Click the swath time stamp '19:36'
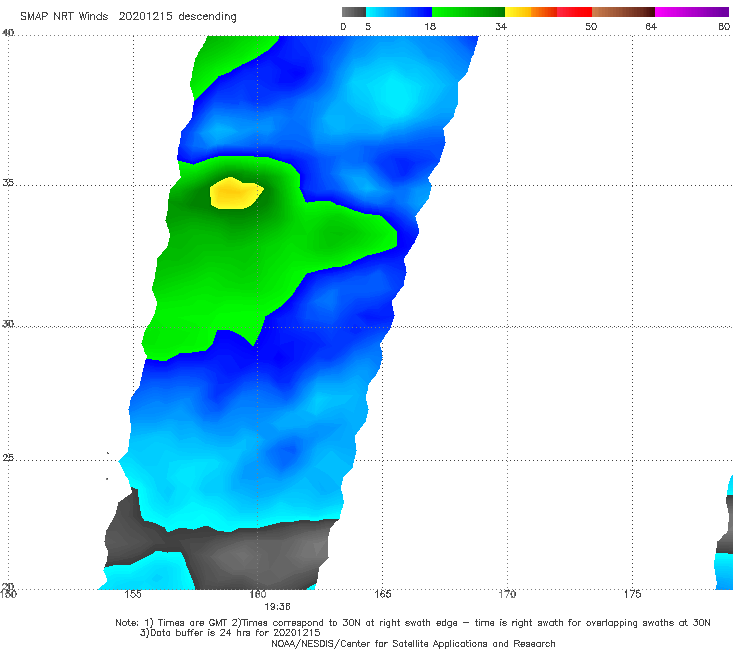 [277, 607]
